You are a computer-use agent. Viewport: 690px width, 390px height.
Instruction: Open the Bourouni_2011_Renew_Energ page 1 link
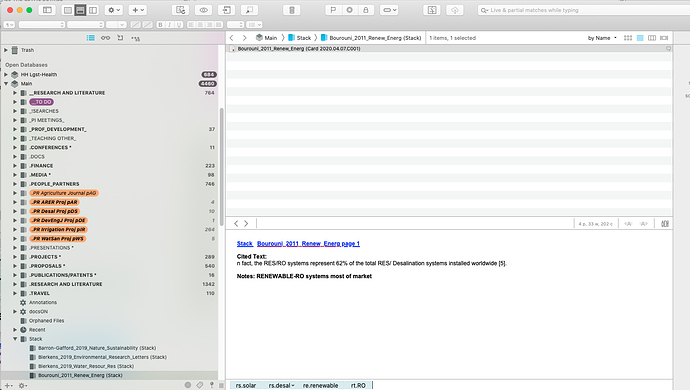308,243
